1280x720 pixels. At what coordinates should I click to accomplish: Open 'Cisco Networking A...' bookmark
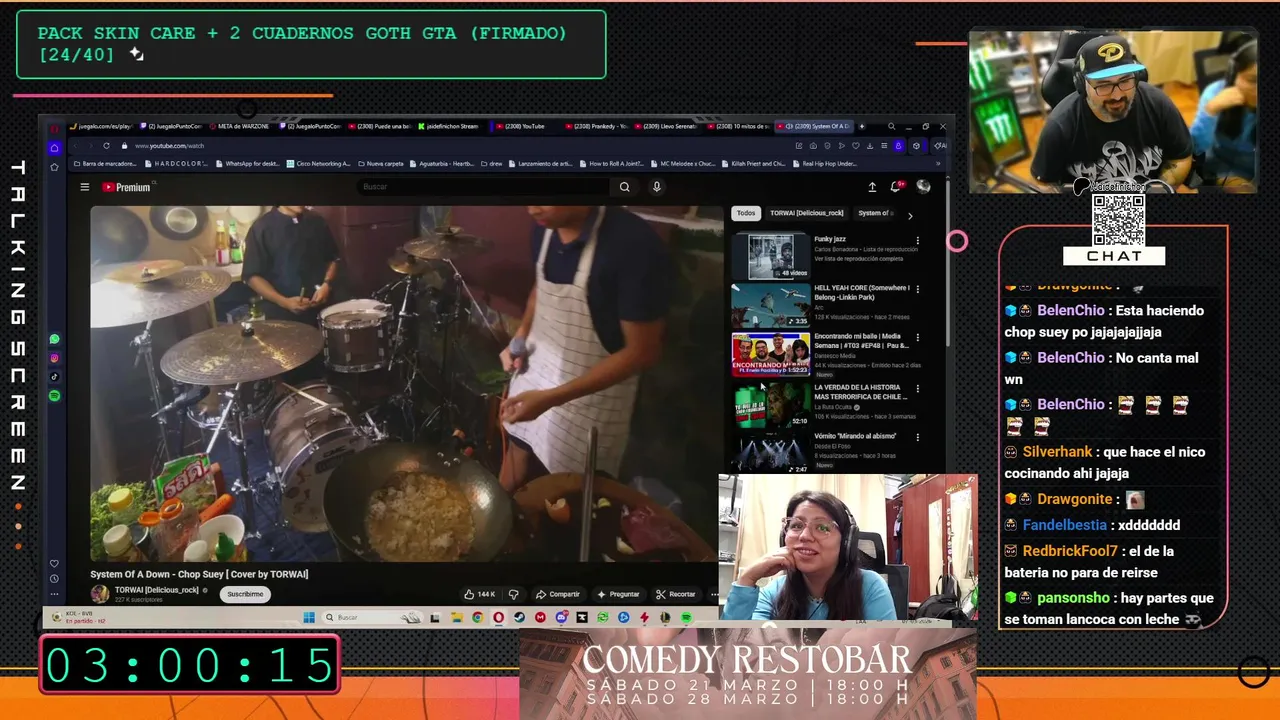pyautogui.click(x=317, y=163)
